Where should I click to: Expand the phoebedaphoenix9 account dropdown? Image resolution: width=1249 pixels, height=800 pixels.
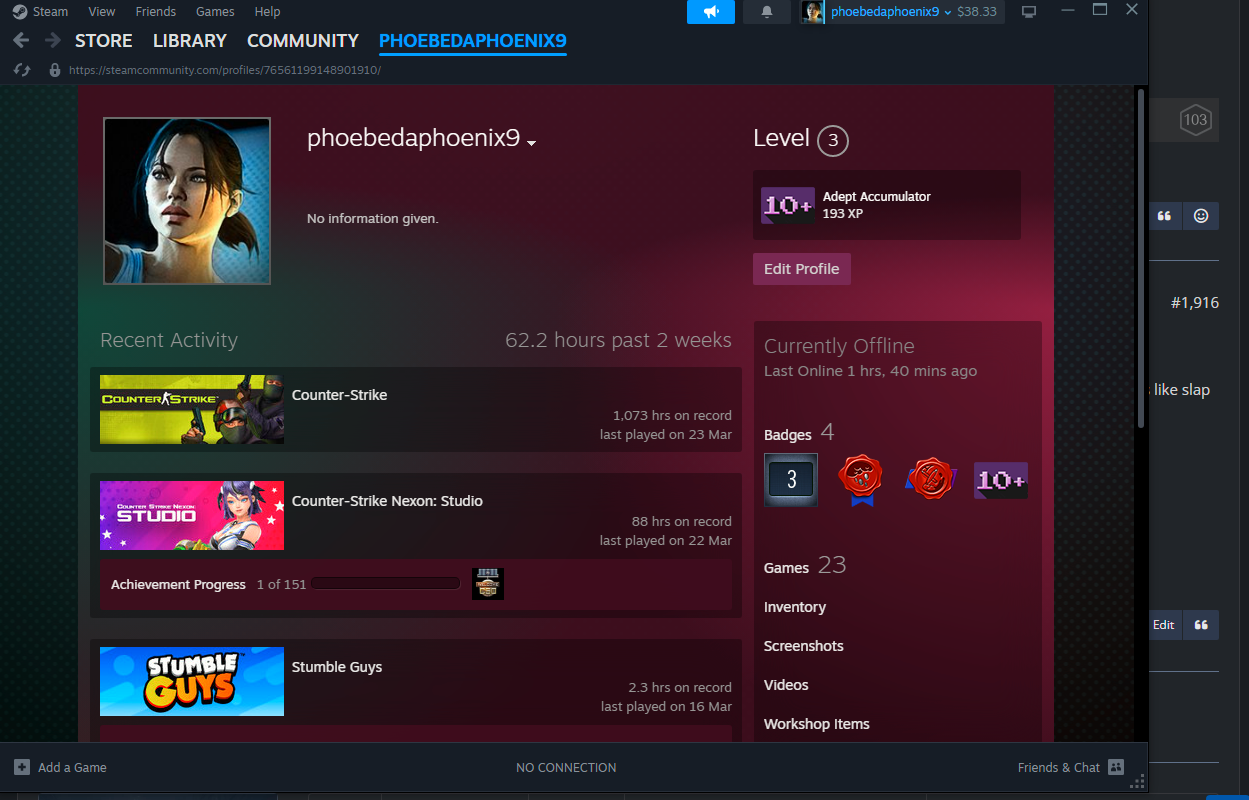946,12
